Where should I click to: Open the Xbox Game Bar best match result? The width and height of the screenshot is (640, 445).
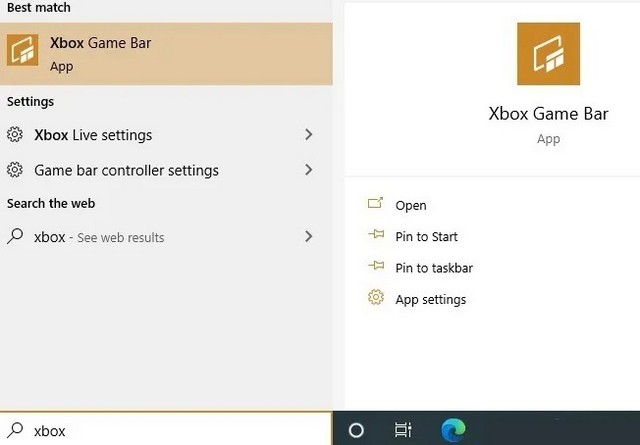[166, 54]
